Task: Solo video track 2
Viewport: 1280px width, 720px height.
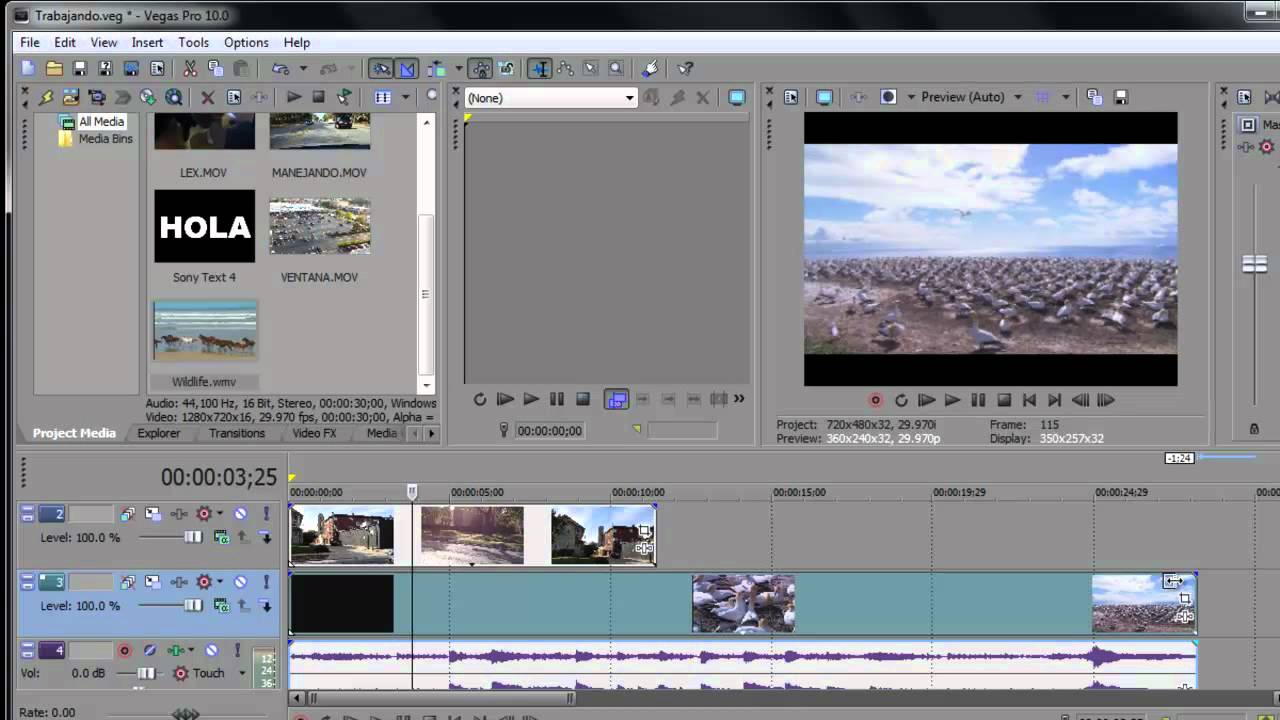Action: pos(266,514)
